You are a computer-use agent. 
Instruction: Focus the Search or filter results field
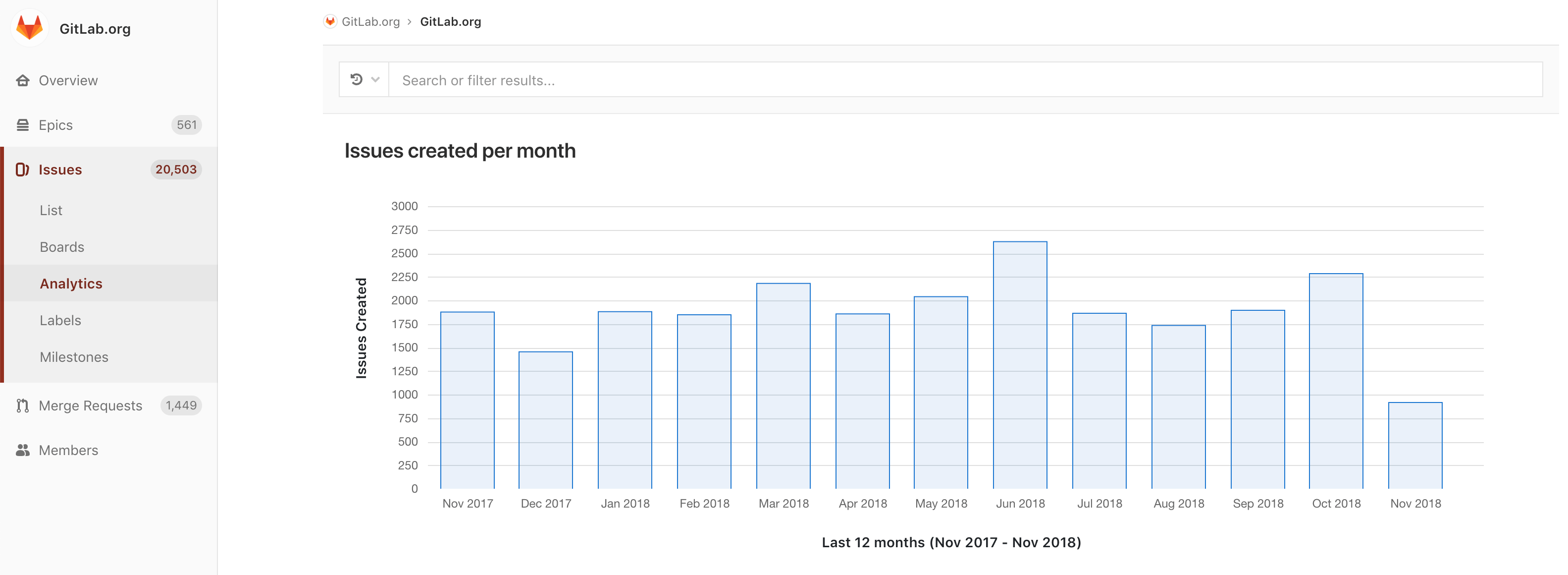click(x=965, y=80)
